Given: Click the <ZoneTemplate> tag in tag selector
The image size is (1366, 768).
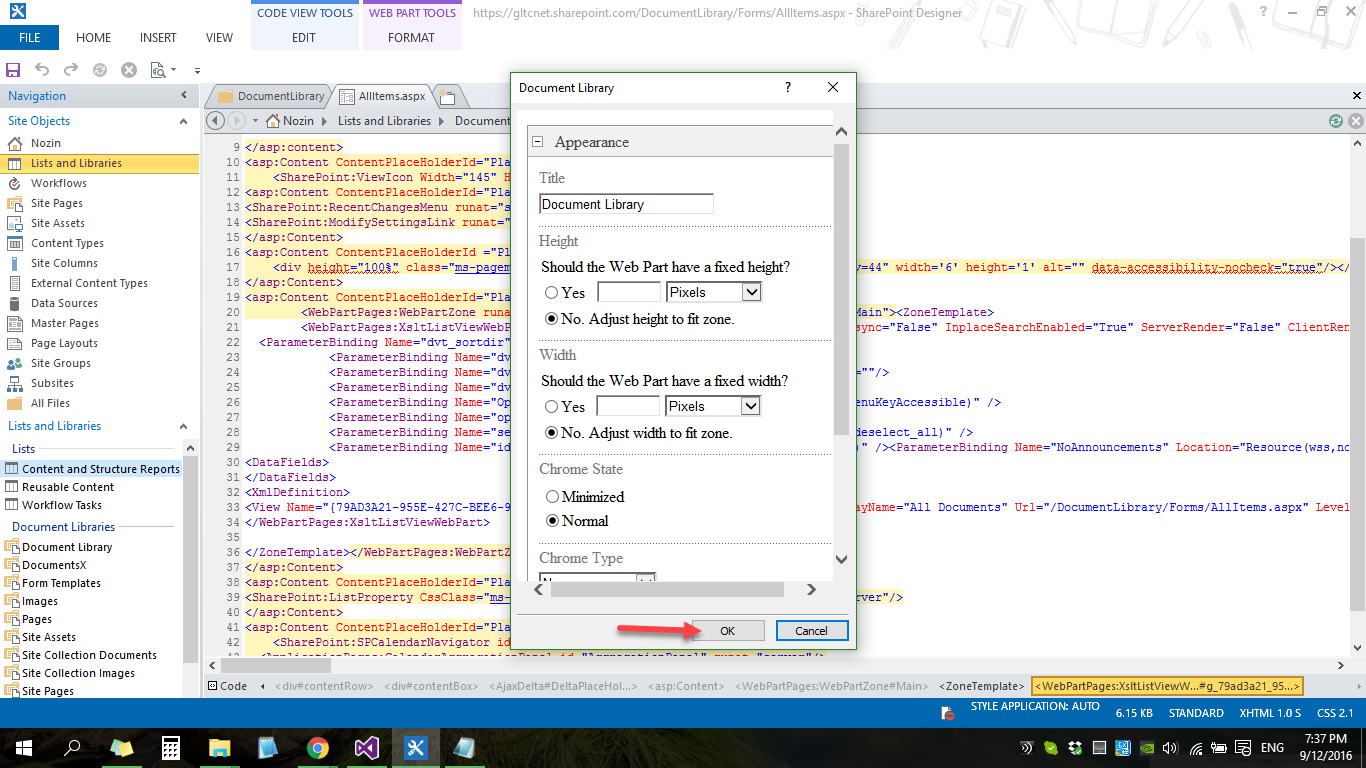Looking at the screenshot, I should click(x=981, y=686).
